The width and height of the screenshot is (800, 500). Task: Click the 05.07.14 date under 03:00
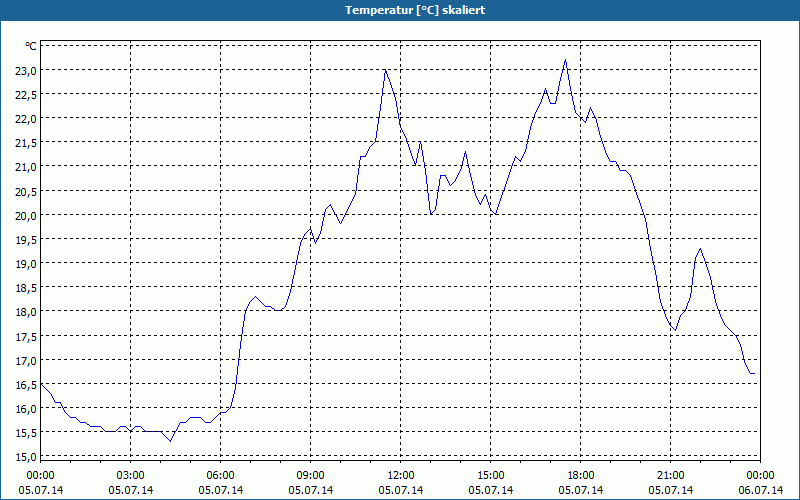pos(131,490)
